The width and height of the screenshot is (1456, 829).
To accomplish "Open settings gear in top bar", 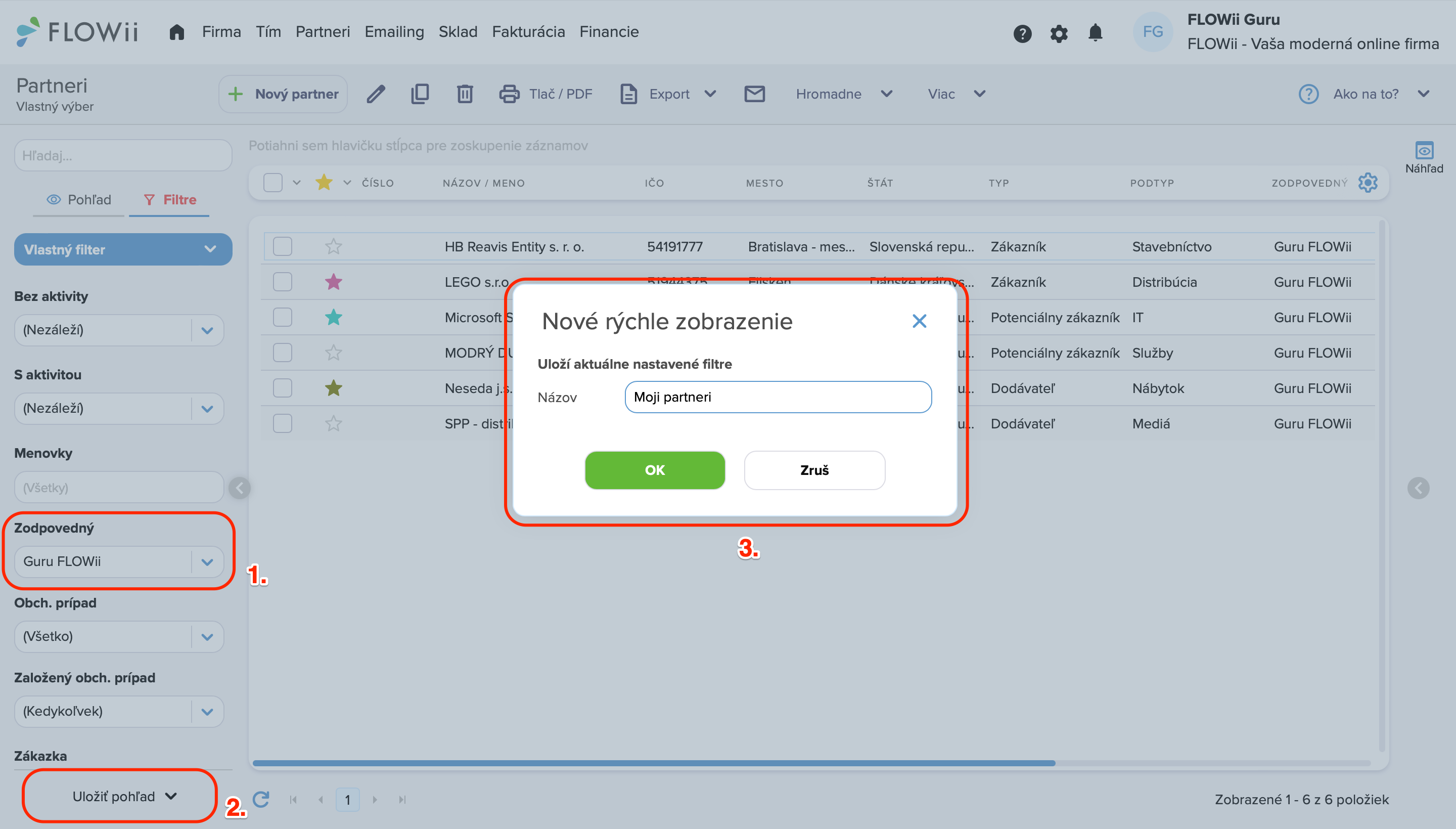I will [1058, 33].
